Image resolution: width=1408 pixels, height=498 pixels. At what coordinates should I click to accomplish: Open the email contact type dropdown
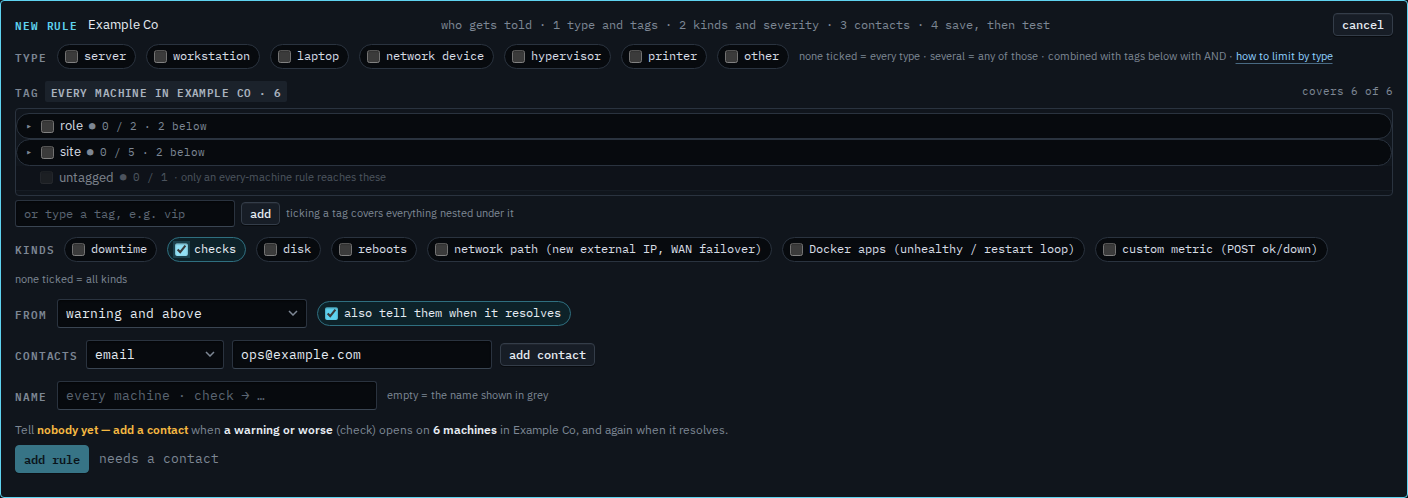(x=155, y=355)
